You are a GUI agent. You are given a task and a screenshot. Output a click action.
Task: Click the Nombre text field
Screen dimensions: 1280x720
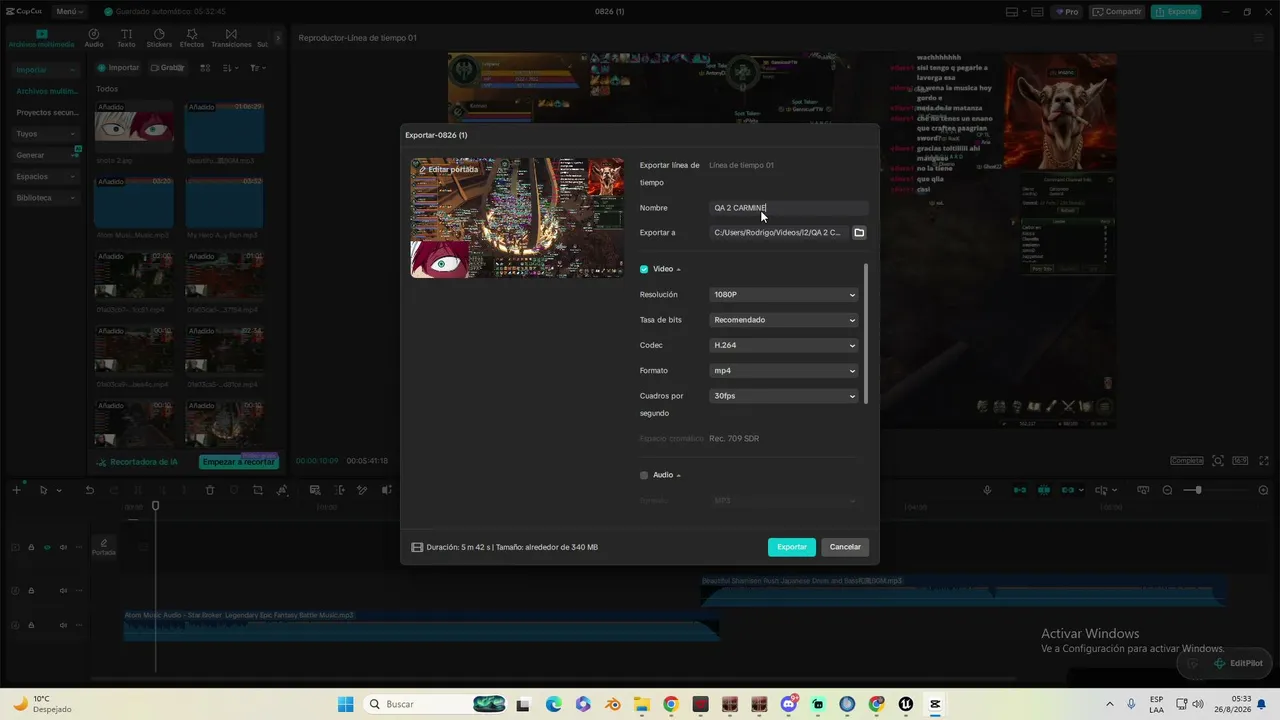click(788, 208)
